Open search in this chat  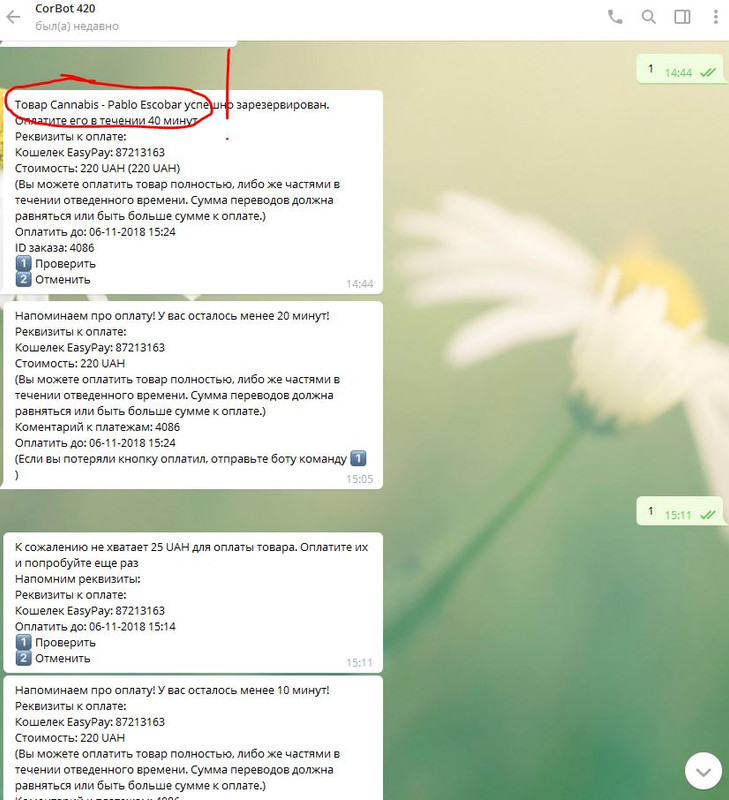pyautogui.click(x=648, y=17)
